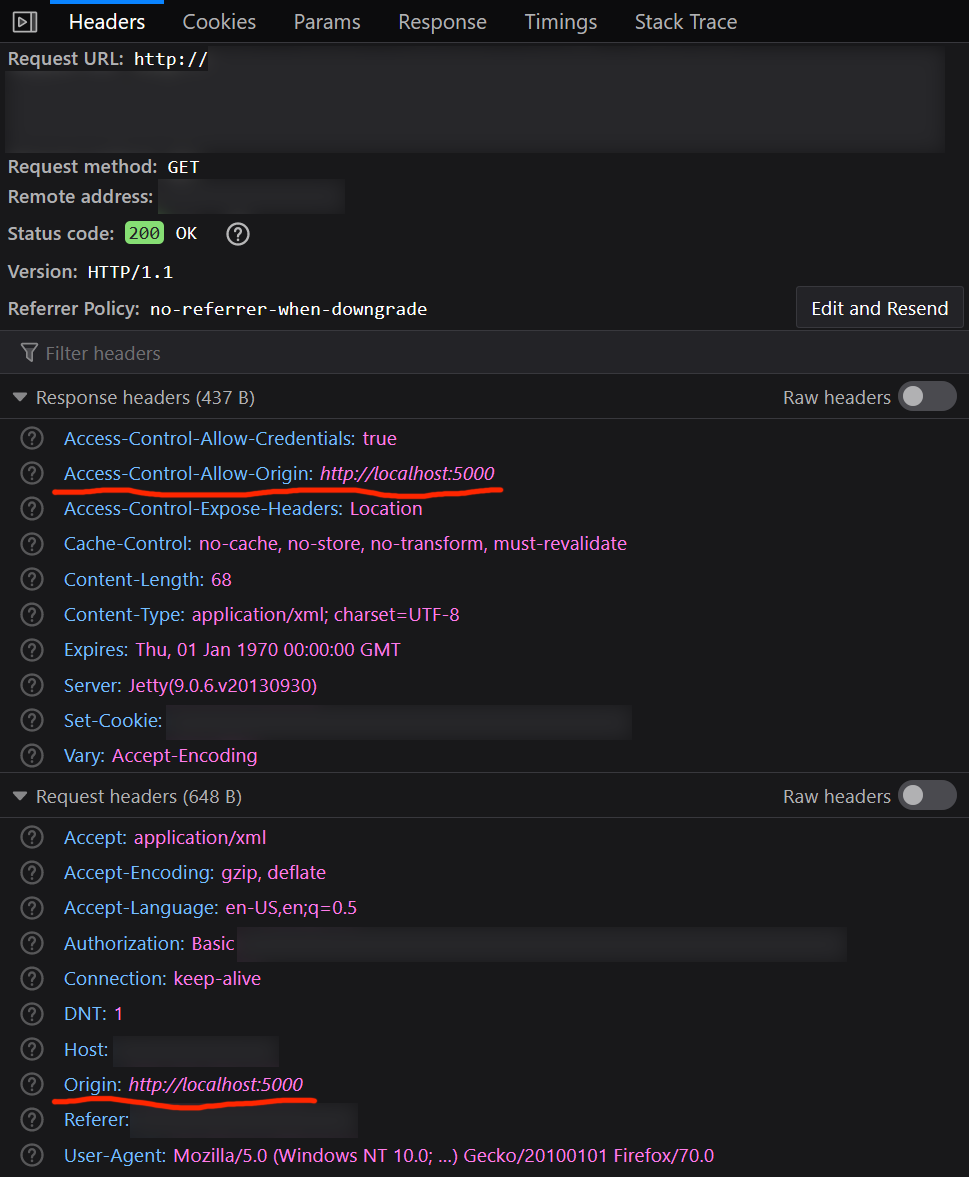Focus the Filter headers input field
This screenshot has height=1177, width=969.
click(484, 353)
